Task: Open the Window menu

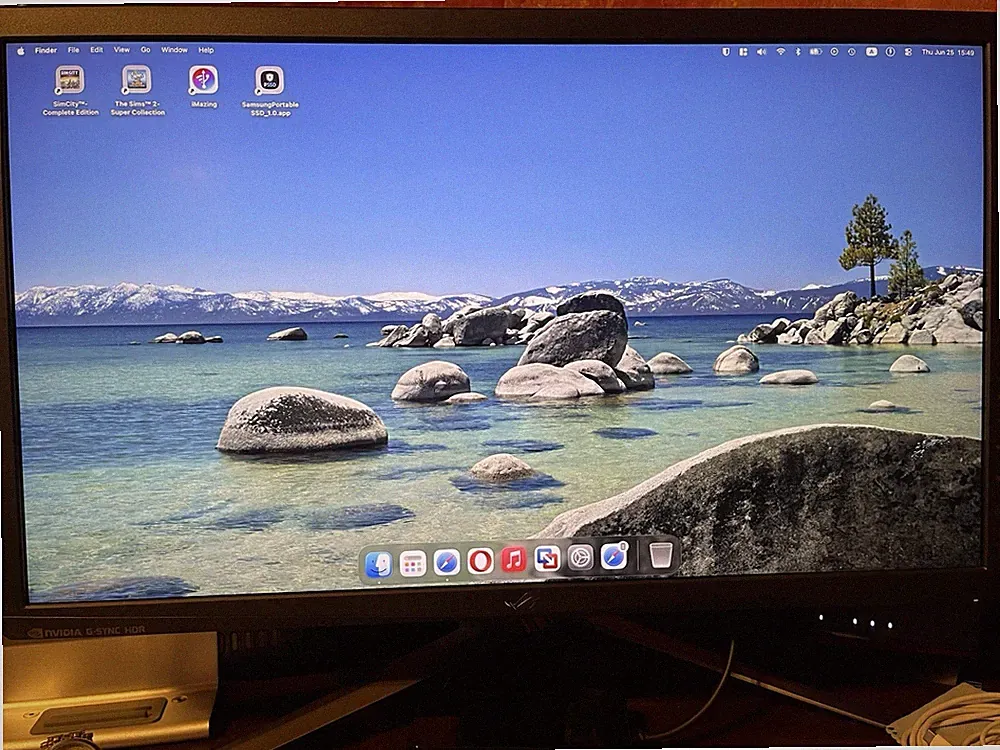Action: point(174,50)
